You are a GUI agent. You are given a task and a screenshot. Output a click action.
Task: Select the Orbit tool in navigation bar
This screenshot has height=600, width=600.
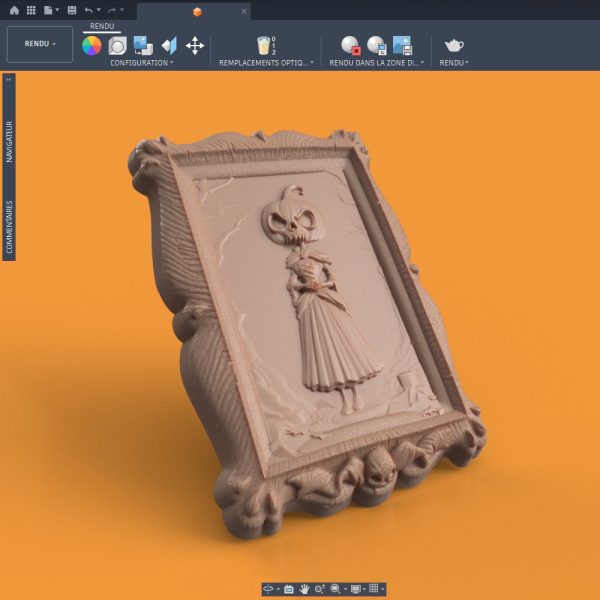tap(268, 589)
